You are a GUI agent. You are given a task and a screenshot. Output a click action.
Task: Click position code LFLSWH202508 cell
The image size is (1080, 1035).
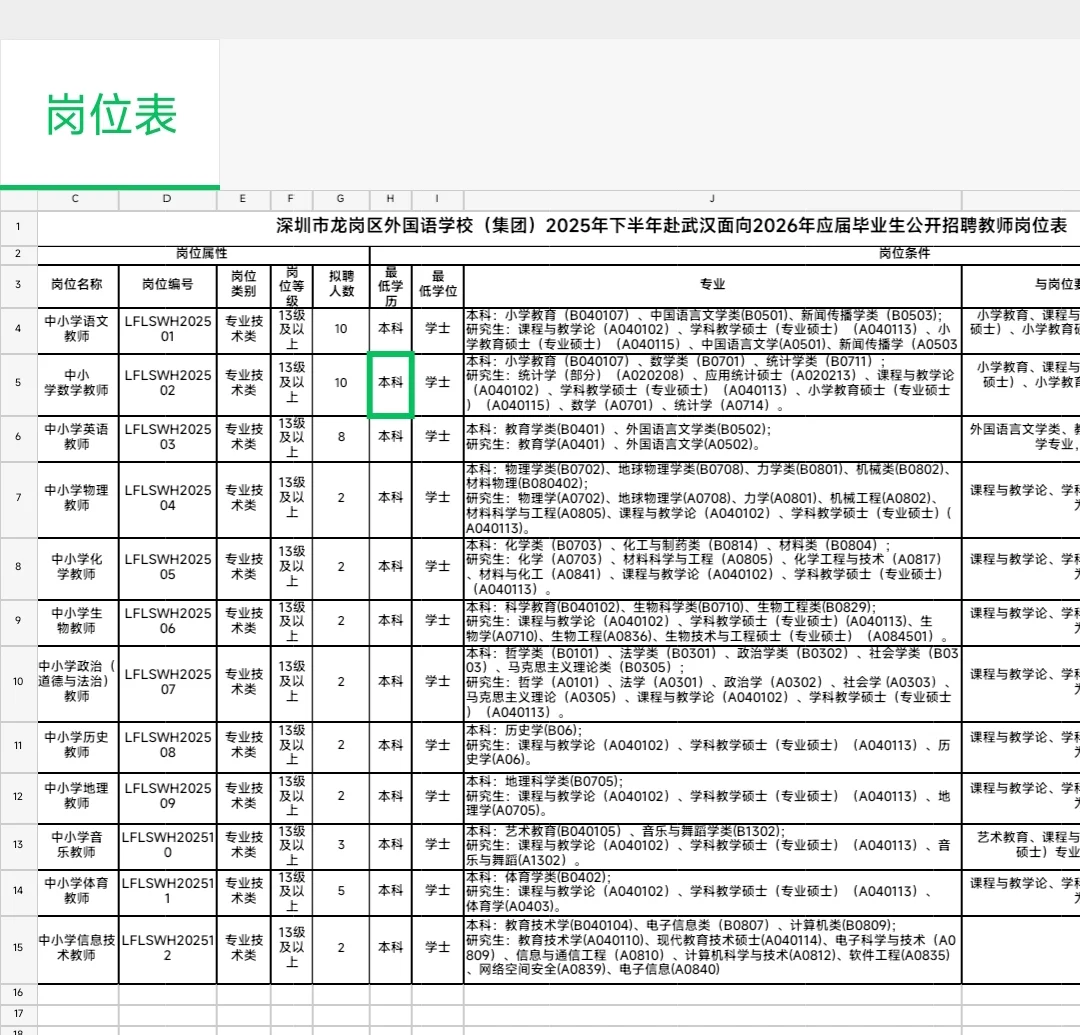tap(167, 746)
